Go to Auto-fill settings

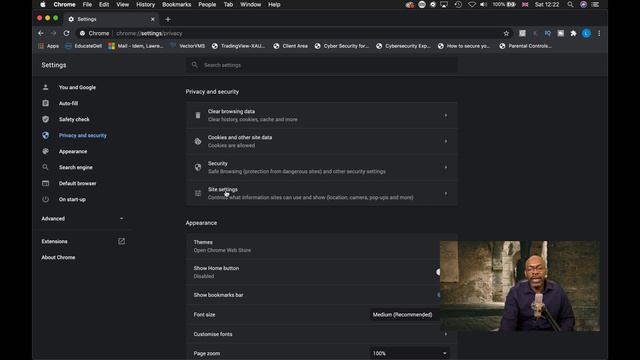[x=68, y=103]
